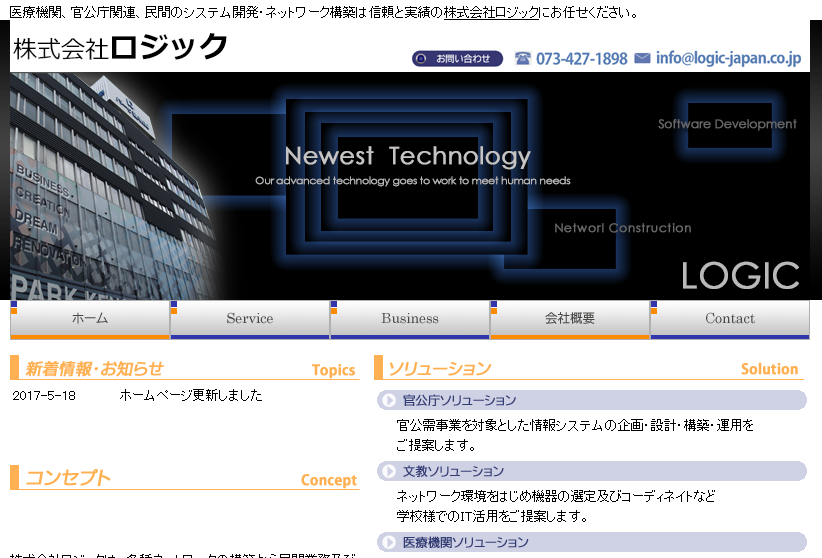Click the 株式会社ロジック company logo

120,47
